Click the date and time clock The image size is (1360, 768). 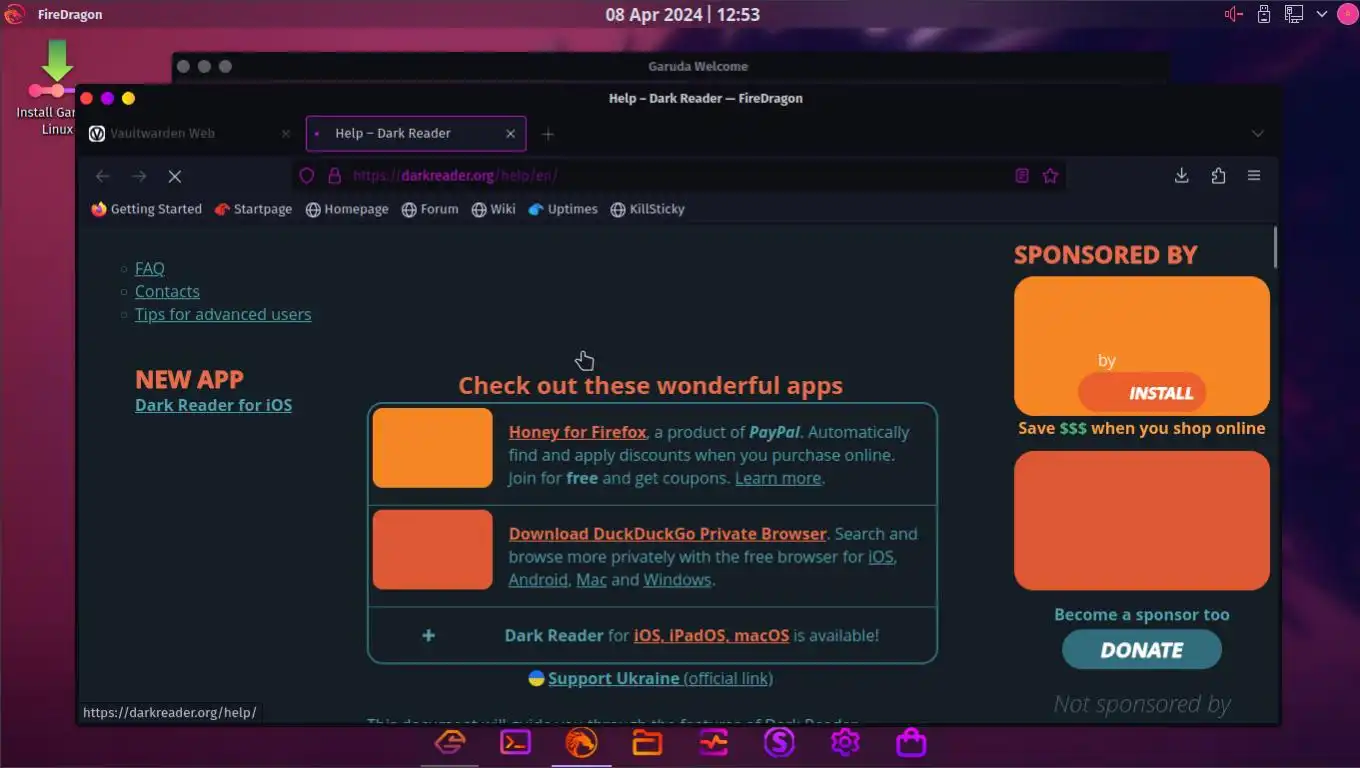click(682, 14)
